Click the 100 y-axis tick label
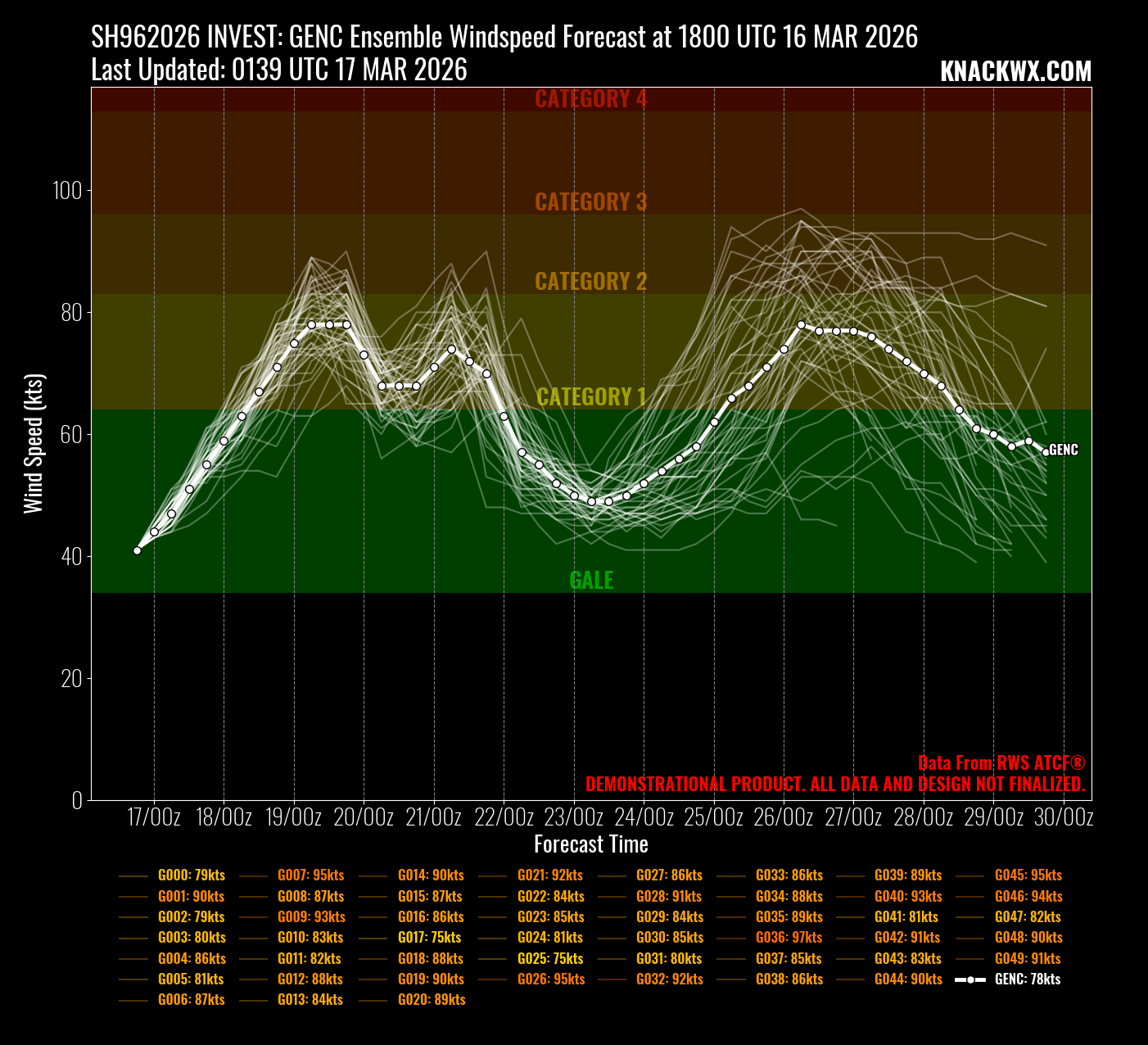Screen dimensions: 1148x1045 (67, 191)
